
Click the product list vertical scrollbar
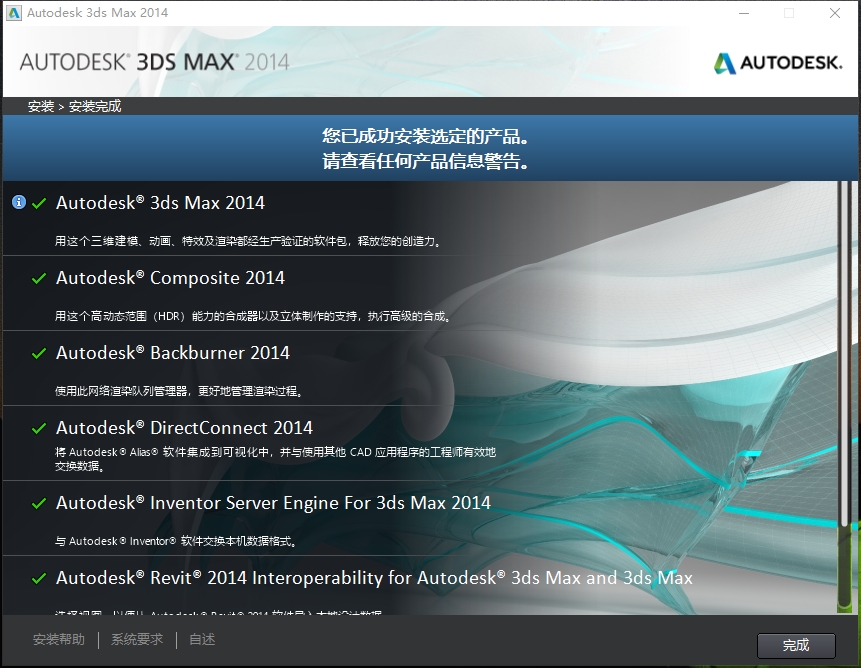(x=844, y=350)
